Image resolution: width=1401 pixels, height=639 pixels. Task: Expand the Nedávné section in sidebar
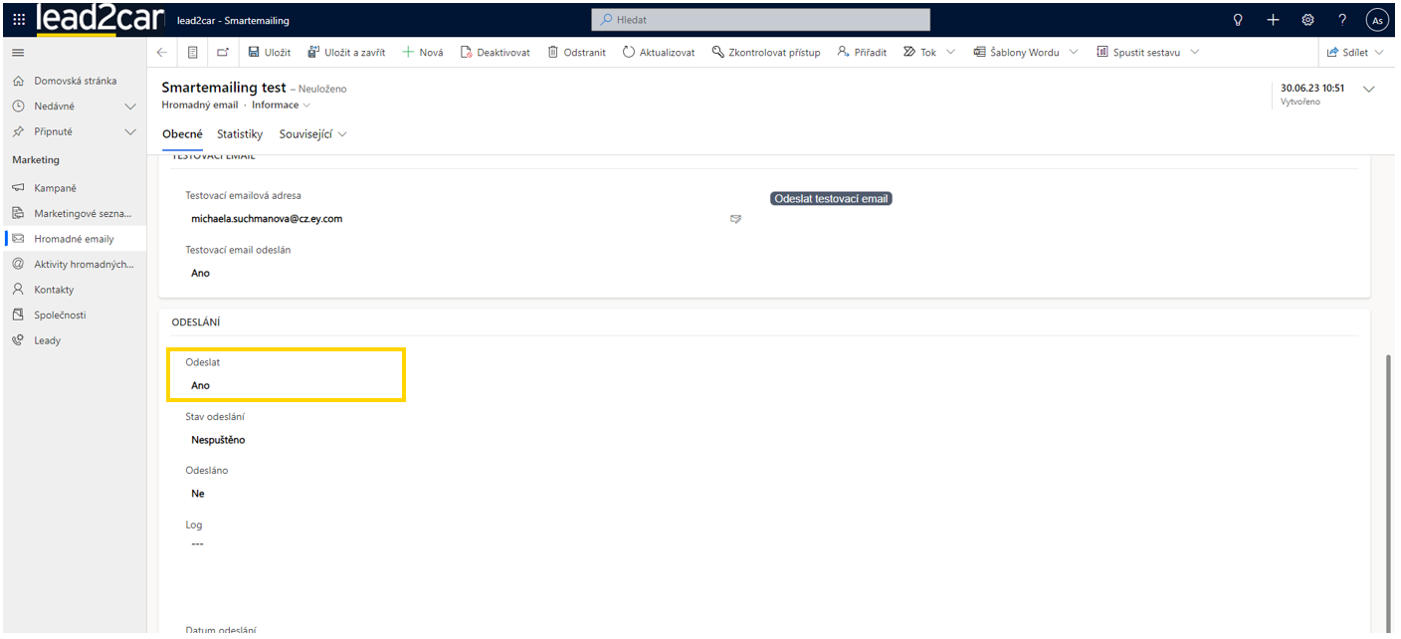129,106
